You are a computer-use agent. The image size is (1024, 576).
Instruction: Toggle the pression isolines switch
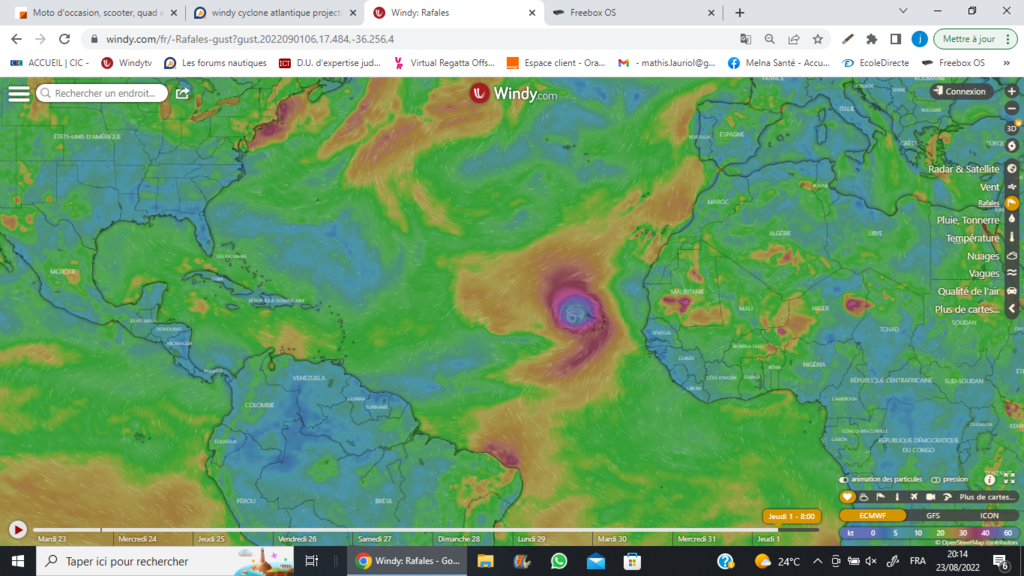935,480
